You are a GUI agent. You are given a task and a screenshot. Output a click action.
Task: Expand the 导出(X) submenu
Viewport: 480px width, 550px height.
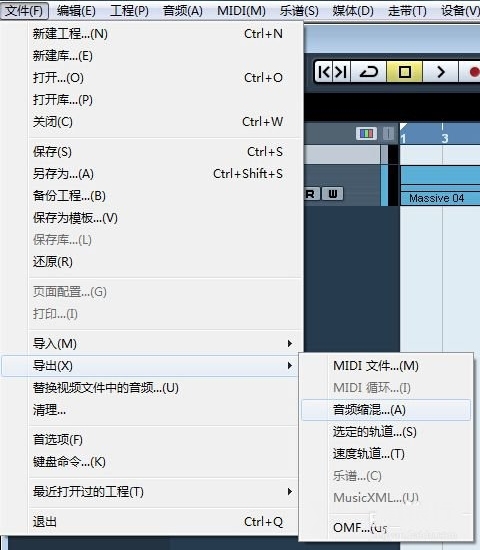point(150,366)
